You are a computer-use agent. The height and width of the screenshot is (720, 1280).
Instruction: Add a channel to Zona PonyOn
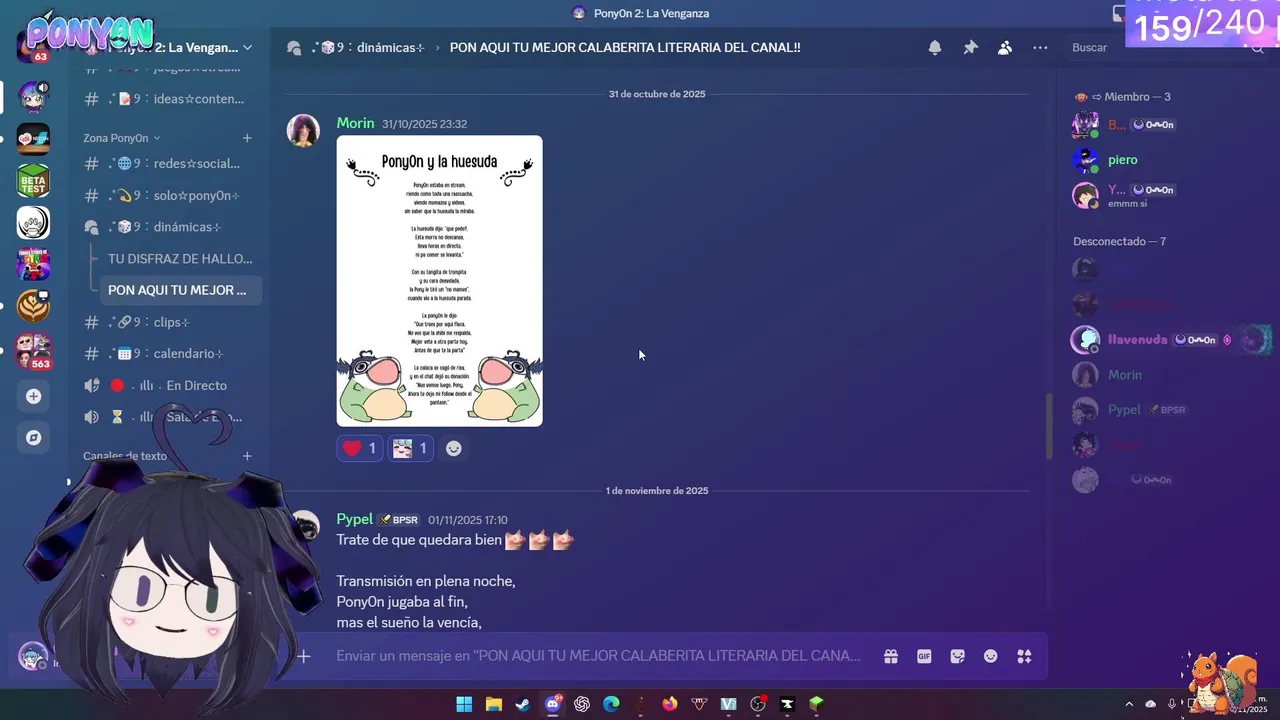coord(247,138)
